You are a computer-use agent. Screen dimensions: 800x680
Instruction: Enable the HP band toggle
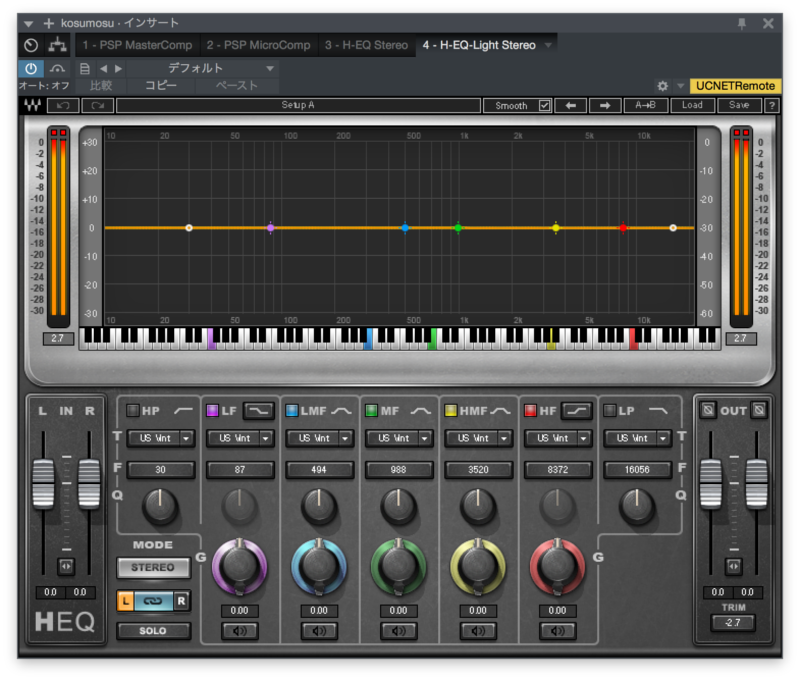tap(133, 410)
